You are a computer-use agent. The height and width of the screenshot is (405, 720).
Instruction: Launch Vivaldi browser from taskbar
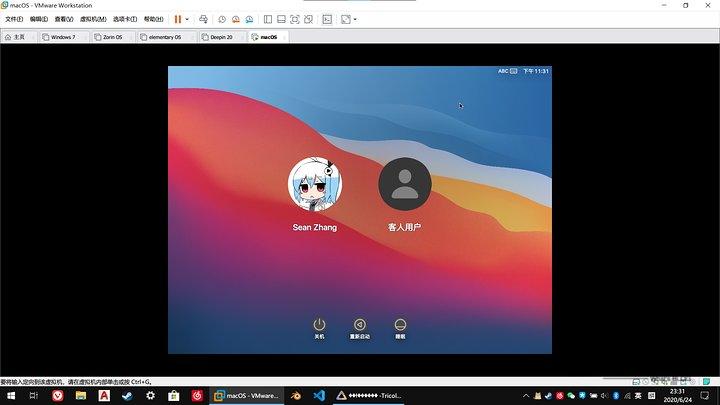coord(57,395)
